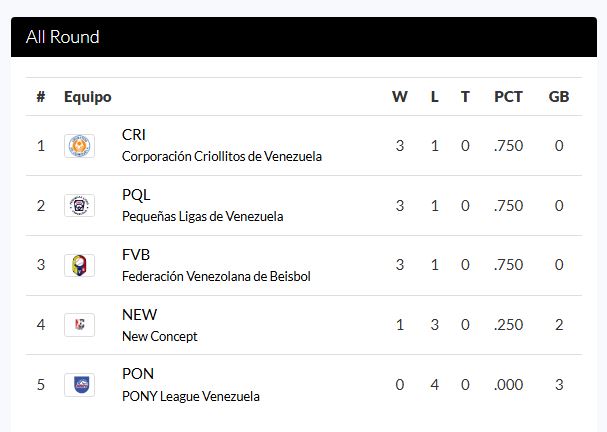The width and height of the screenshot is (607, 432).
Task: Sort by the W column header
Action: pyautogui.click(x=400, y=97)
